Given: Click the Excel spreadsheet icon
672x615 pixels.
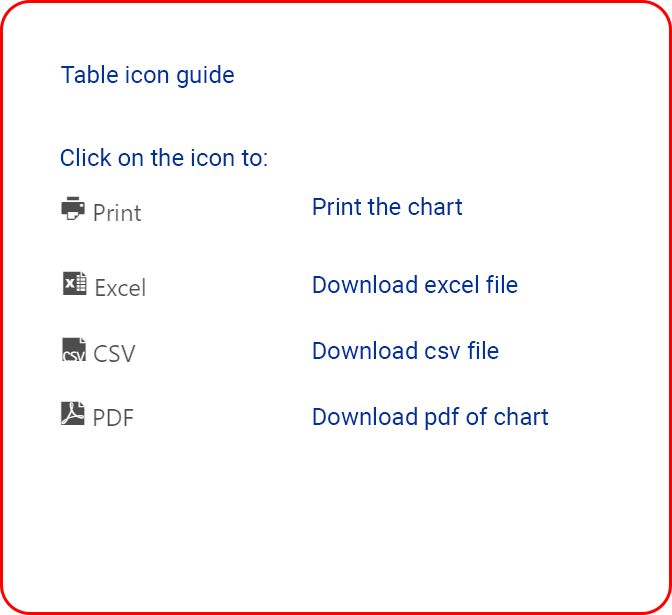Looking at the screenshot, I should coord(74,283).
